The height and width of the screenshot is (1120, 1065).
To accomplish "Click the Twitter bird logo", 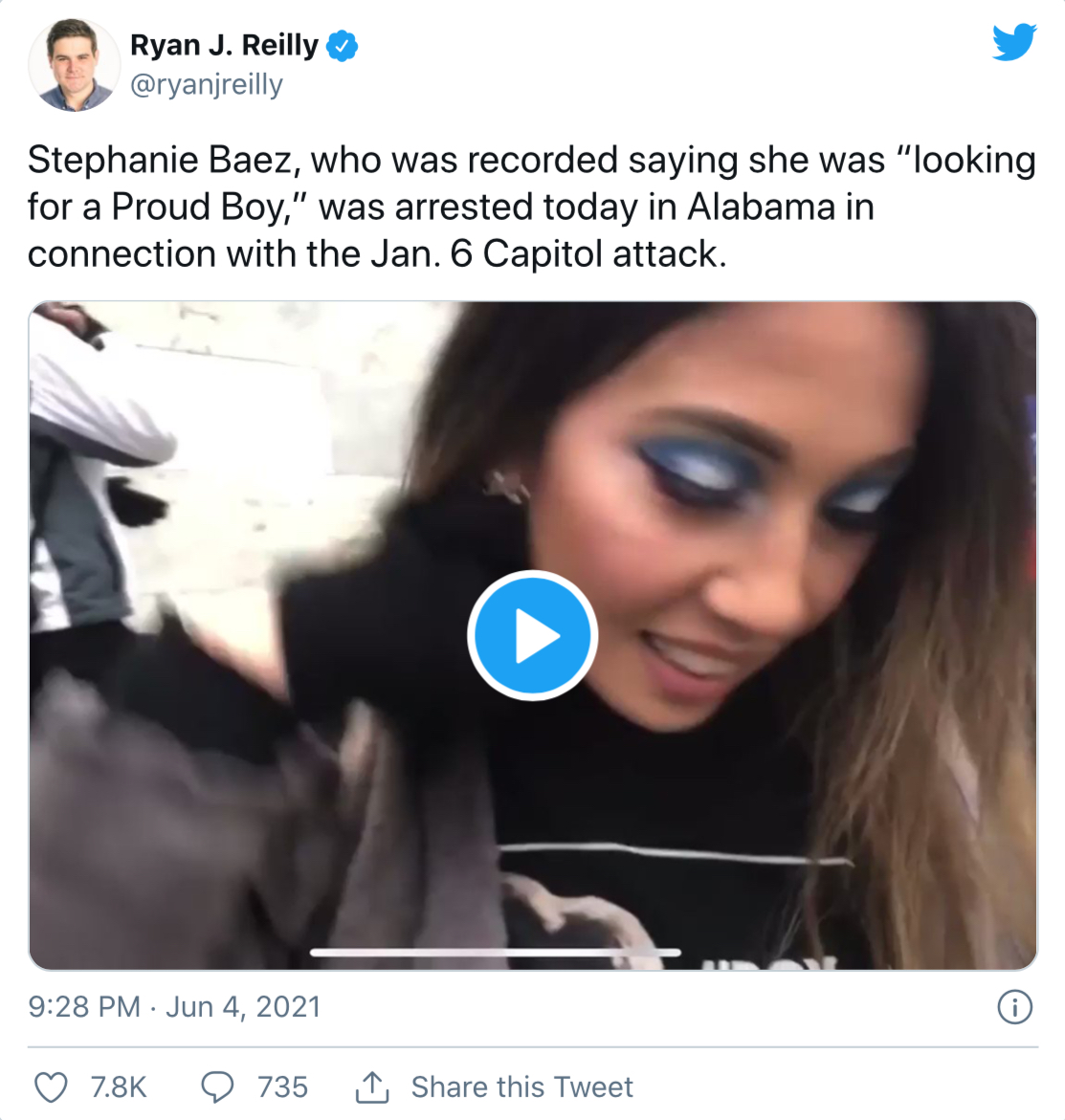I will coord(1014,42).
